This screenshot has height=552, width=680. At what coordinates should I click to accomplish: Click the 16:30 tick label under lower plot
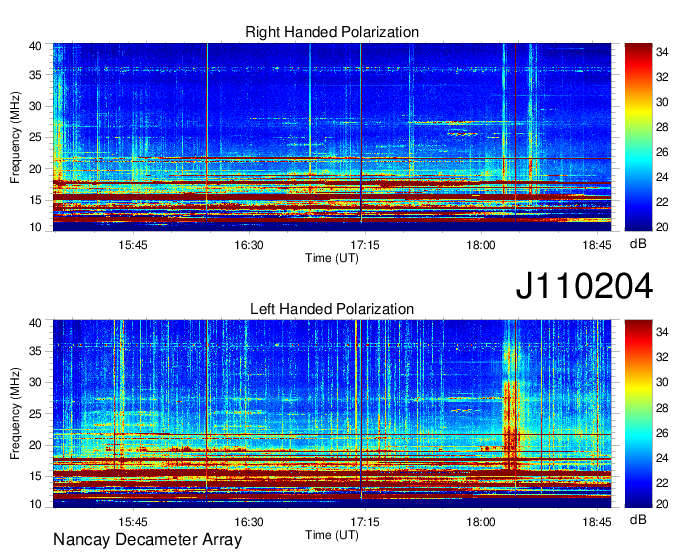[249, 522]
